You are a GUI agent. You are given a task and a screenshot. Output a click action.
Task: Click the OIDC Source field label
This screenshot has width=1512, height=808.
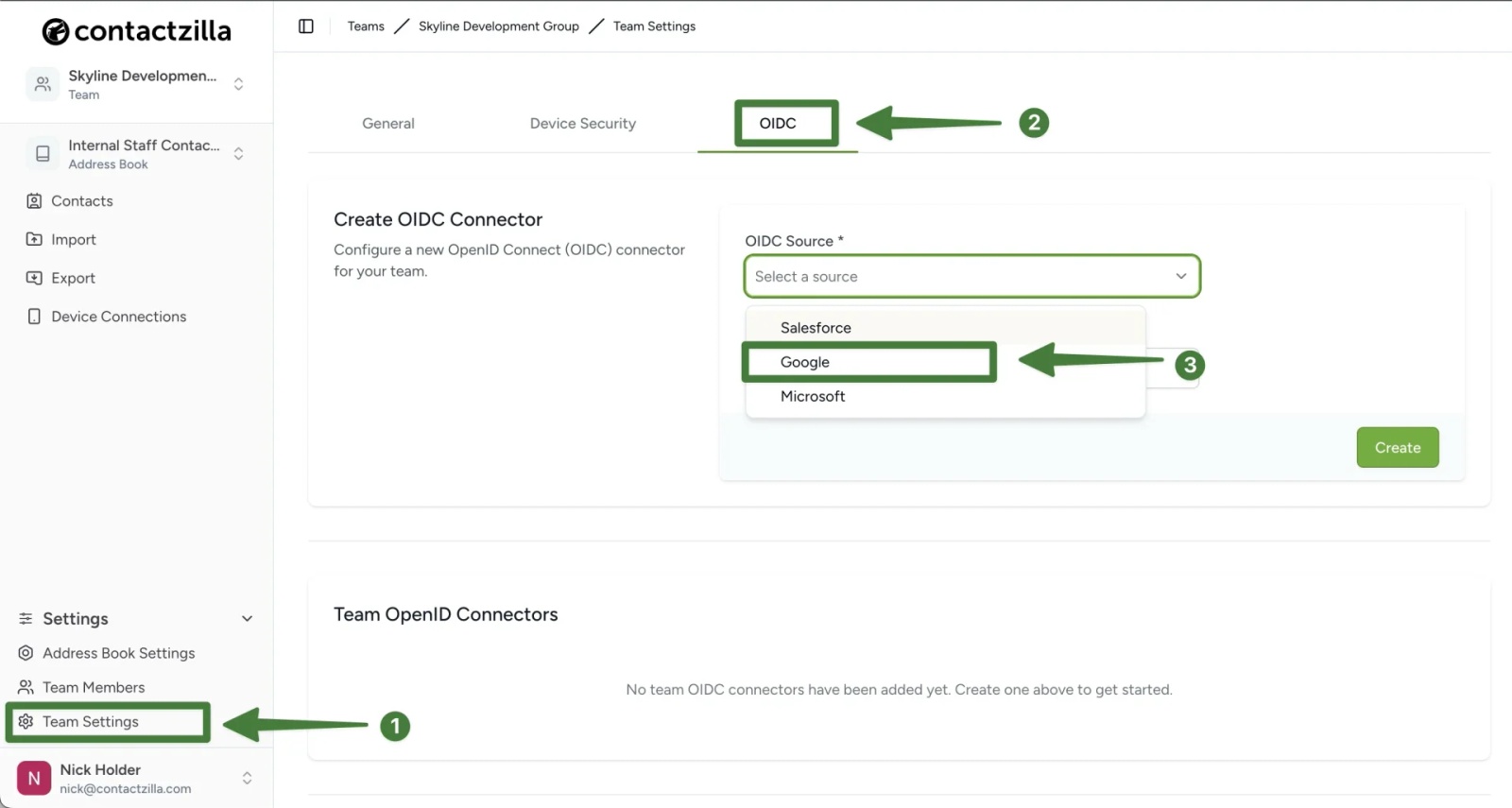pyautogui.click(x=794, y=241)
